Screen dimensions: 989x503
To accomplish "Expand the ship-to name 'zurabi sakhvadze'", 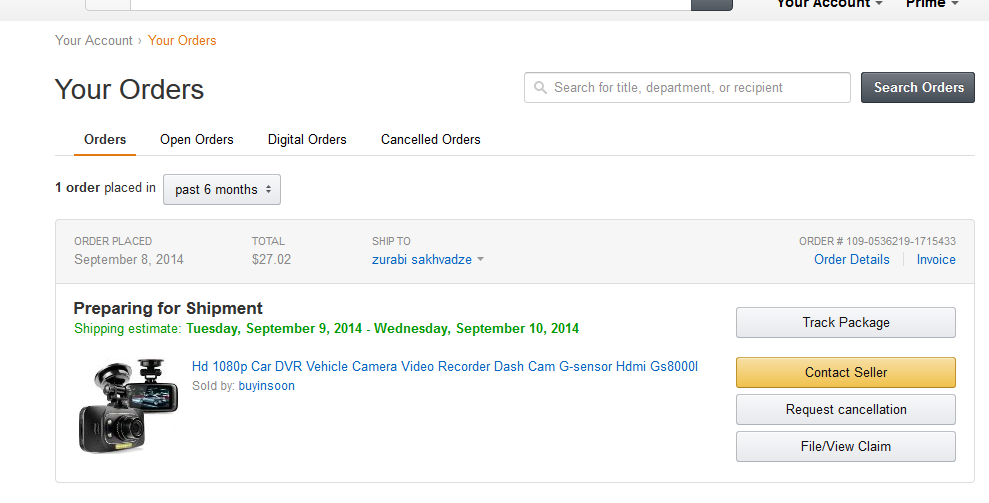I will [x=428, y=260].
